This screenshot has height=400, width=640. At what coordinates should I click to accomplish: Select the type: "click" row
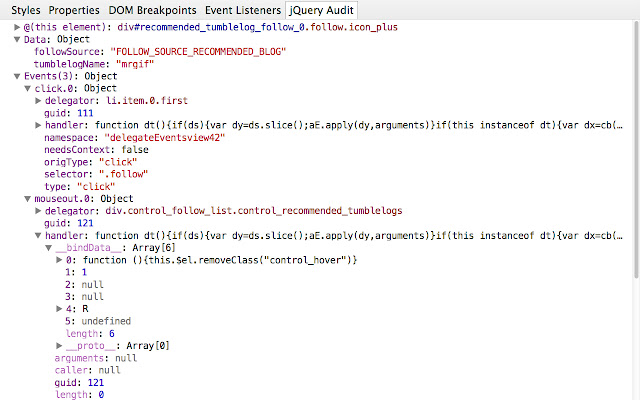pyautogui.click(x=80, y=187)
